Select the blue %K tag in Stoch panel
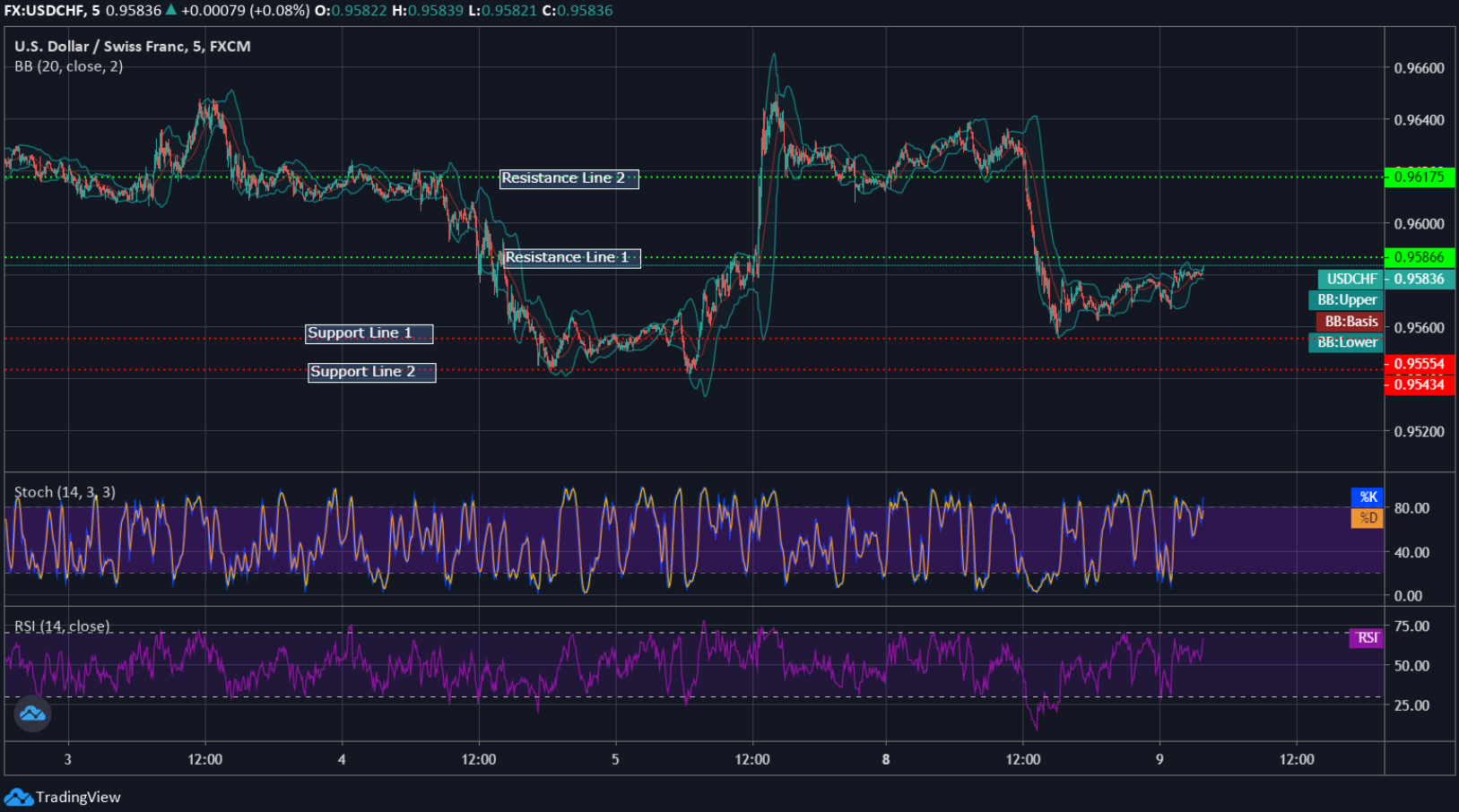This screenshot has width=1459, height=812. coord(1368,497)
